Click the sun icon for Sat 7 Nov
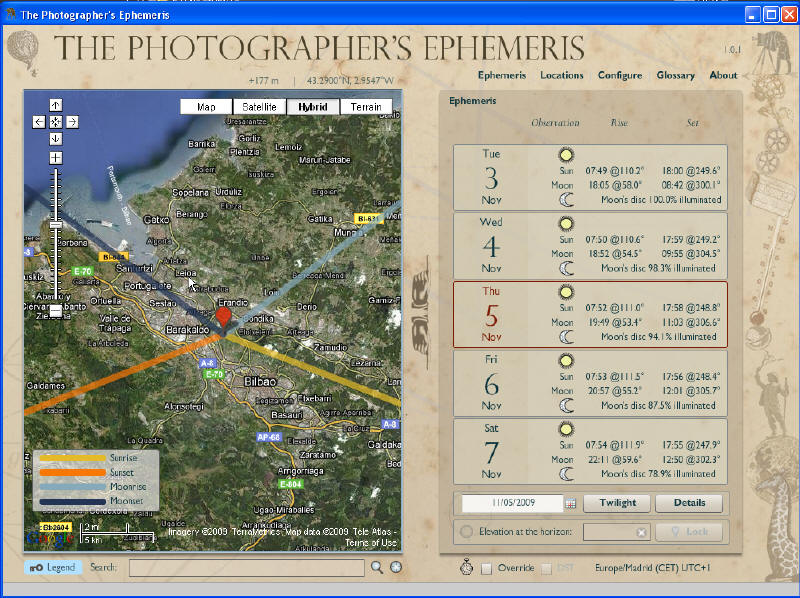The image size is (800, 598). click(566, 429)
